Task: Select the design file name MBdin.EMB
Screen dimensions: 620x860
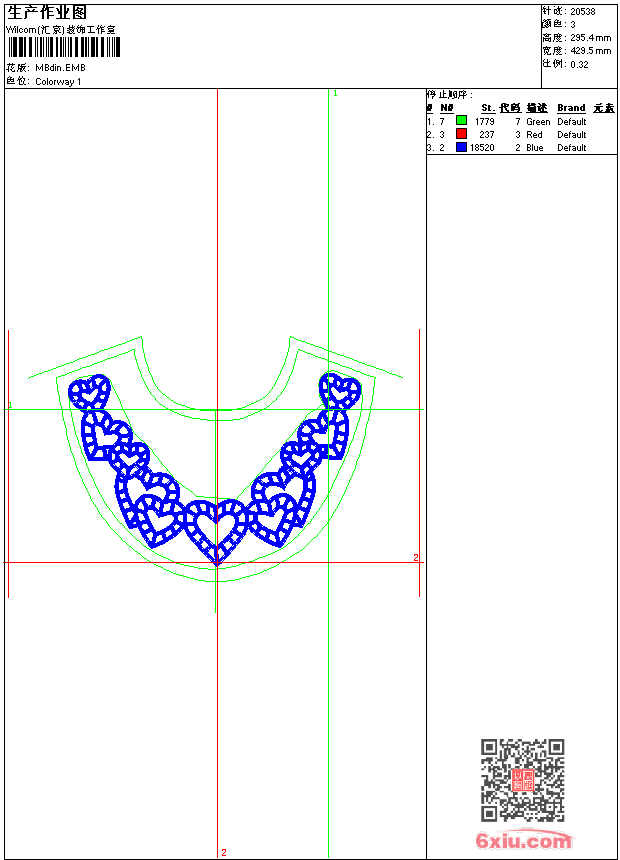Action: (x=60, y=67)
